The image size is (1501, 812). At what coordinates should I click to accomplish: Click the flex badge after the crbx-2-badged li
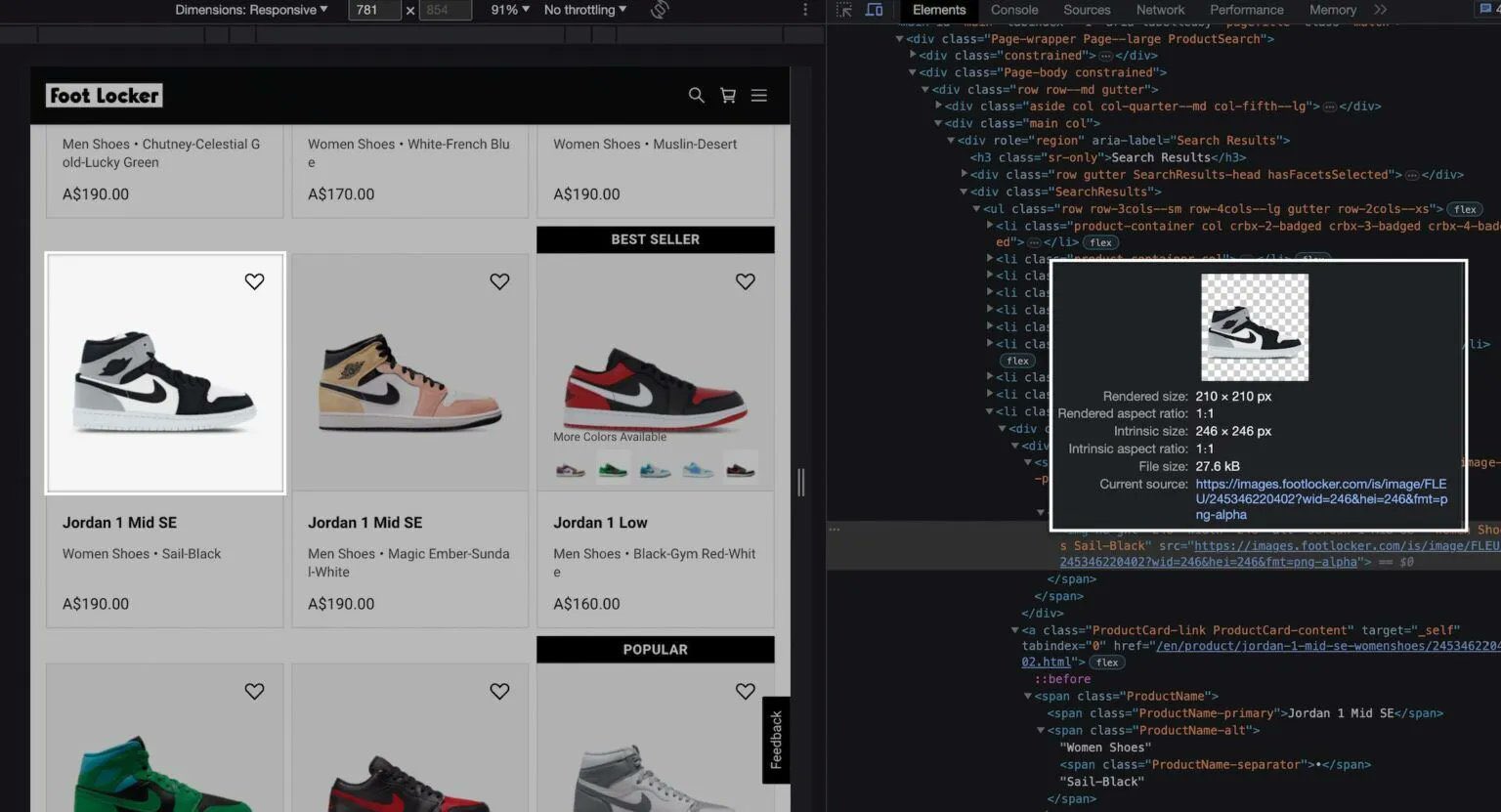tap(1101, 242)
